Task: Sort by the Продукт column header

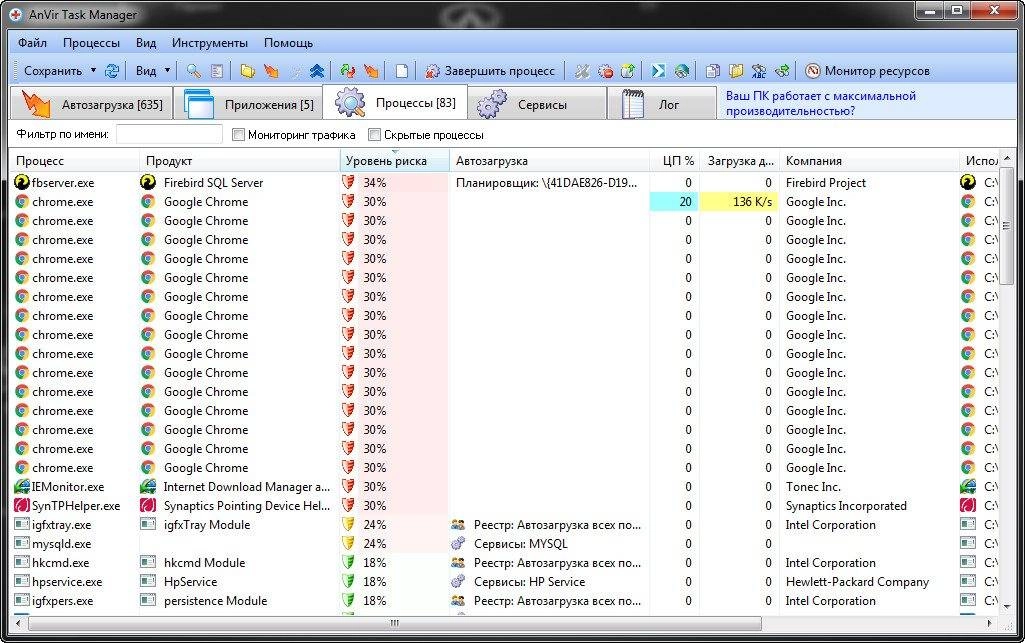Action: [239, 161]
